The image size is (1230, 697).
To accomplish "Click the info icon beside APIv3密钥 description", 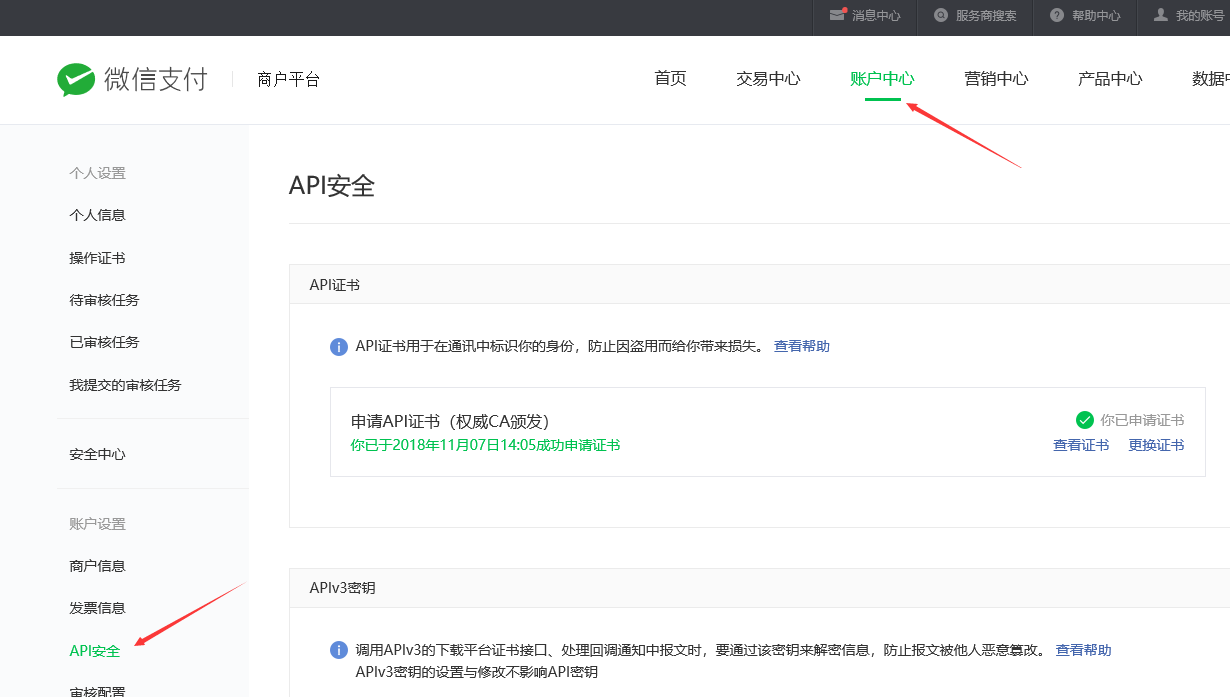I will (x=339, y=651).
